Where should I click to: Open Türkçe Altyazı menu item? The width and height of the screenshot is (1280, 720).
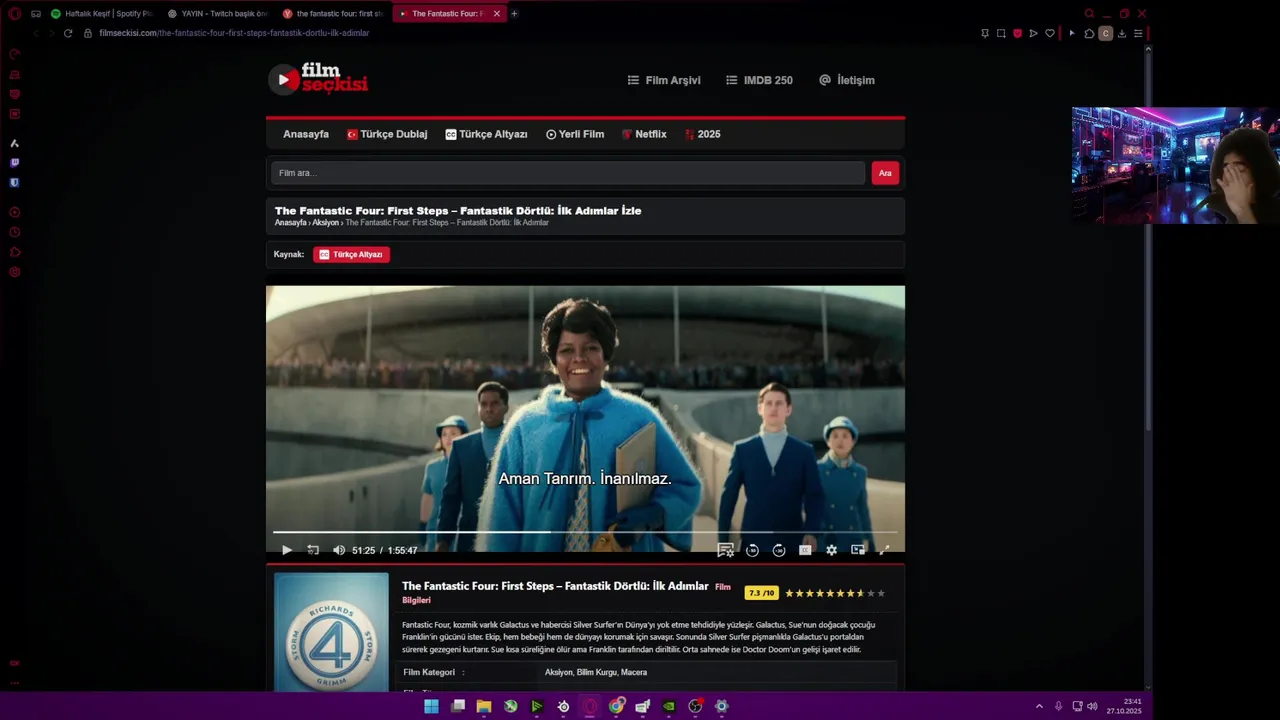tap(486, 134)
